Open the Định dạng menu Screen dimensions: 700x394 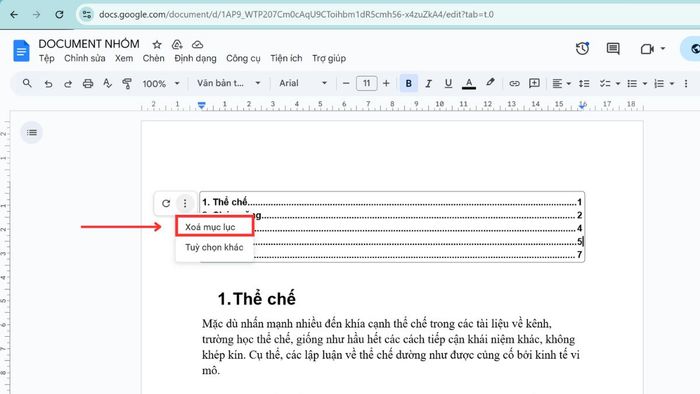coord(196,58)
